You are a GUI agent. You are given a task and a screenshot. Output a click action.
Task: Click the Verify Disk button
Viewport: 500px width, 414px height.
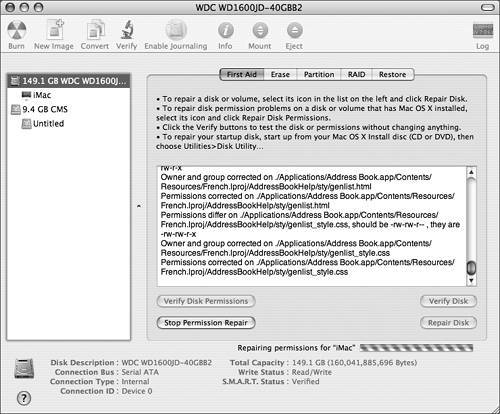tap(448, 301)
